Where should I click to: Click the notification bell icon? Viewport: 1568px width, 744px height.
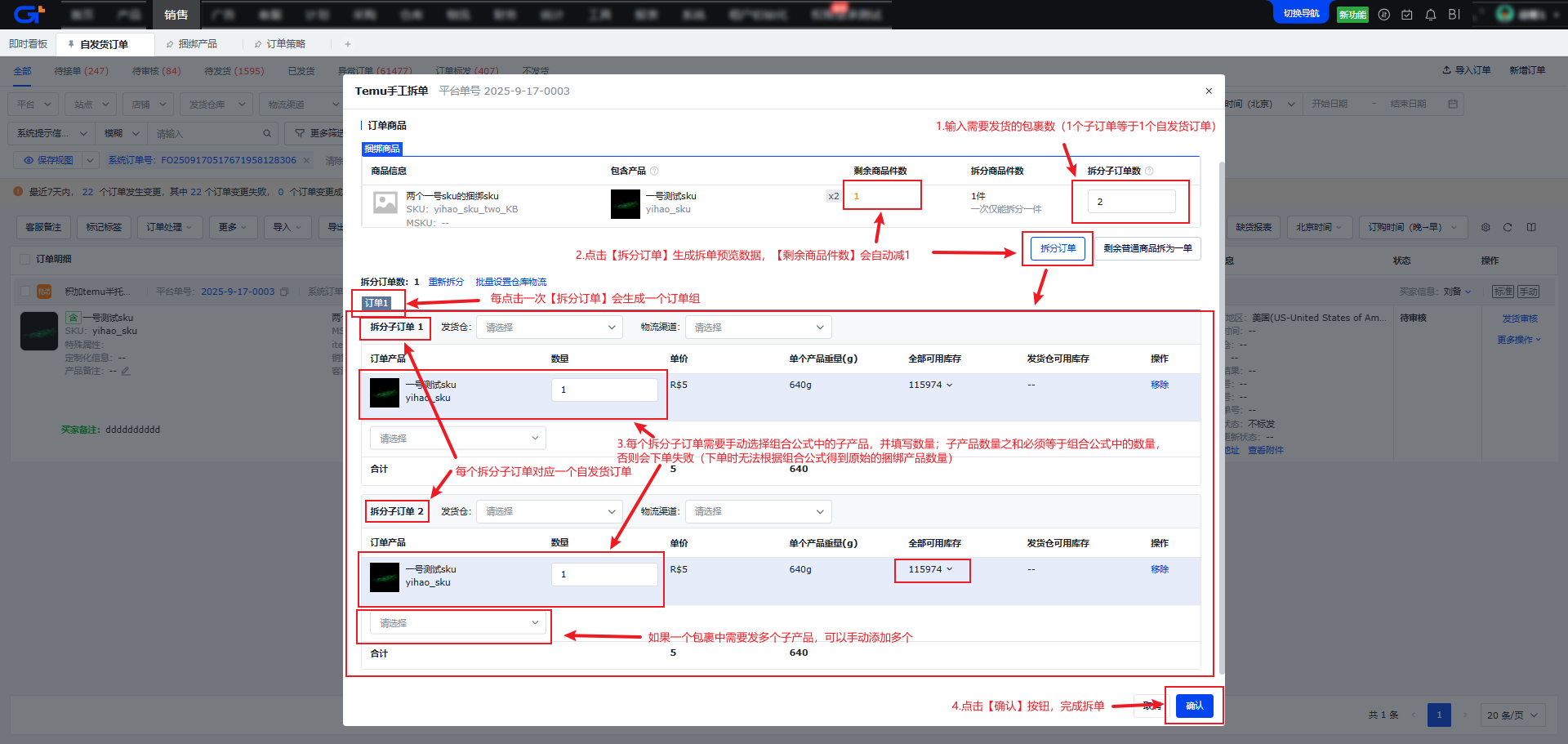1430,15
